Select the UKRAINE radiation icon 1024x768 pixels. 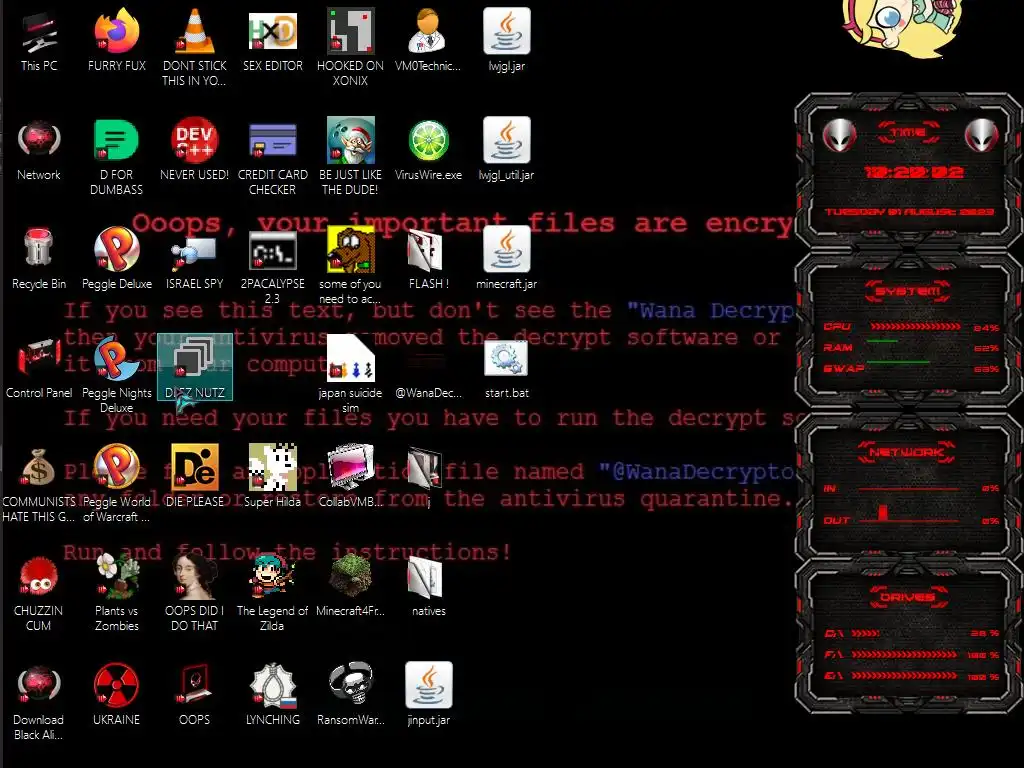tap(116, 695)
